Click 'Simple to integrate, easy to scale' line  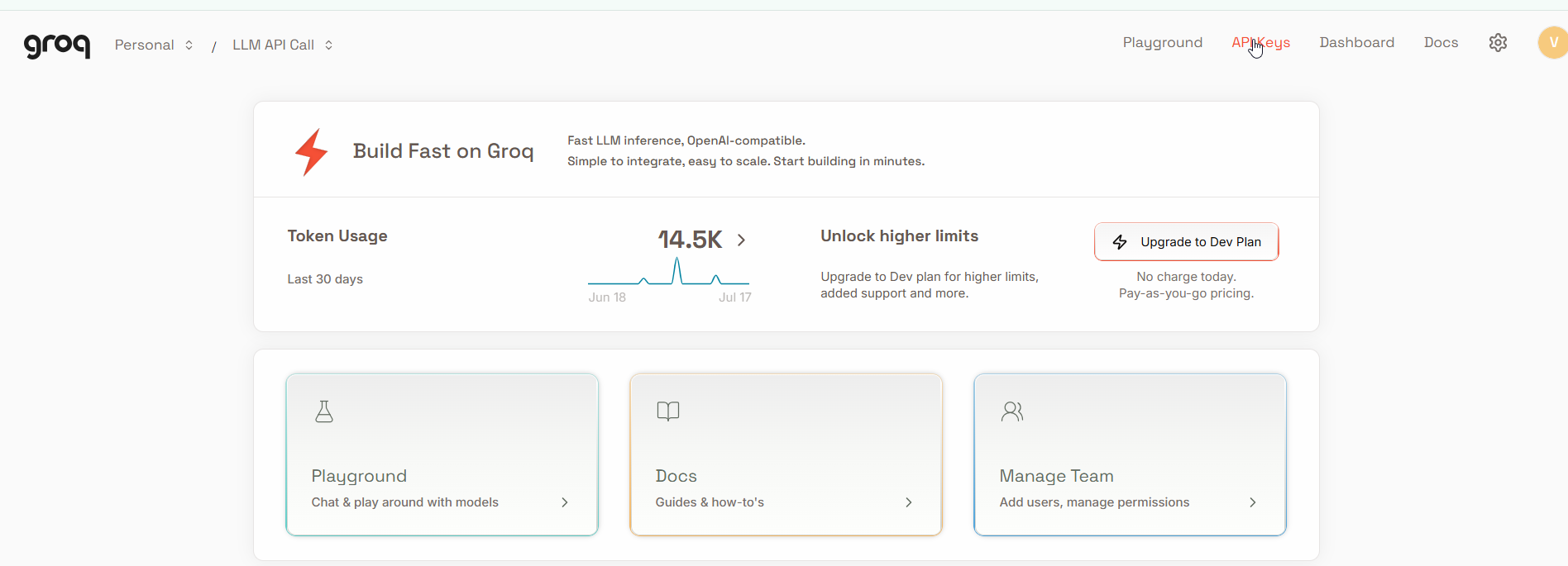click(x=746, y=161)
